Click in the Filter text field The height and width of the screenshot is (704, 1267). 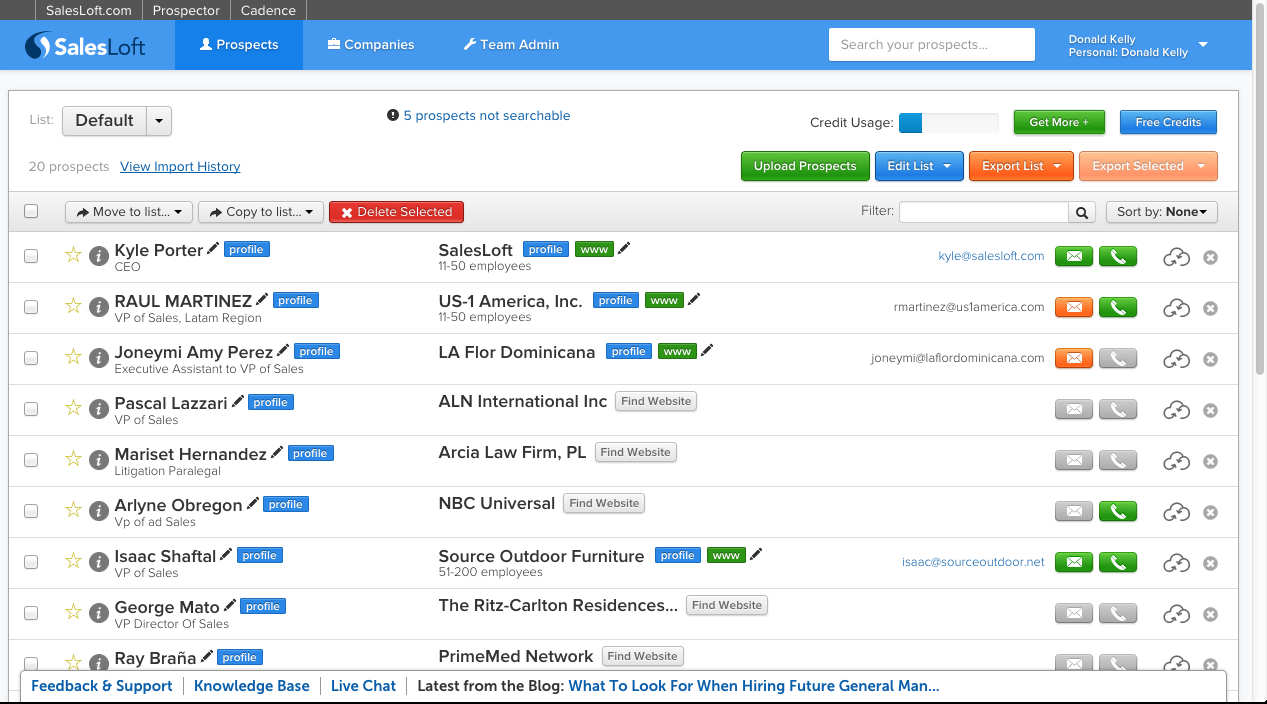click(x=984, y=212)
